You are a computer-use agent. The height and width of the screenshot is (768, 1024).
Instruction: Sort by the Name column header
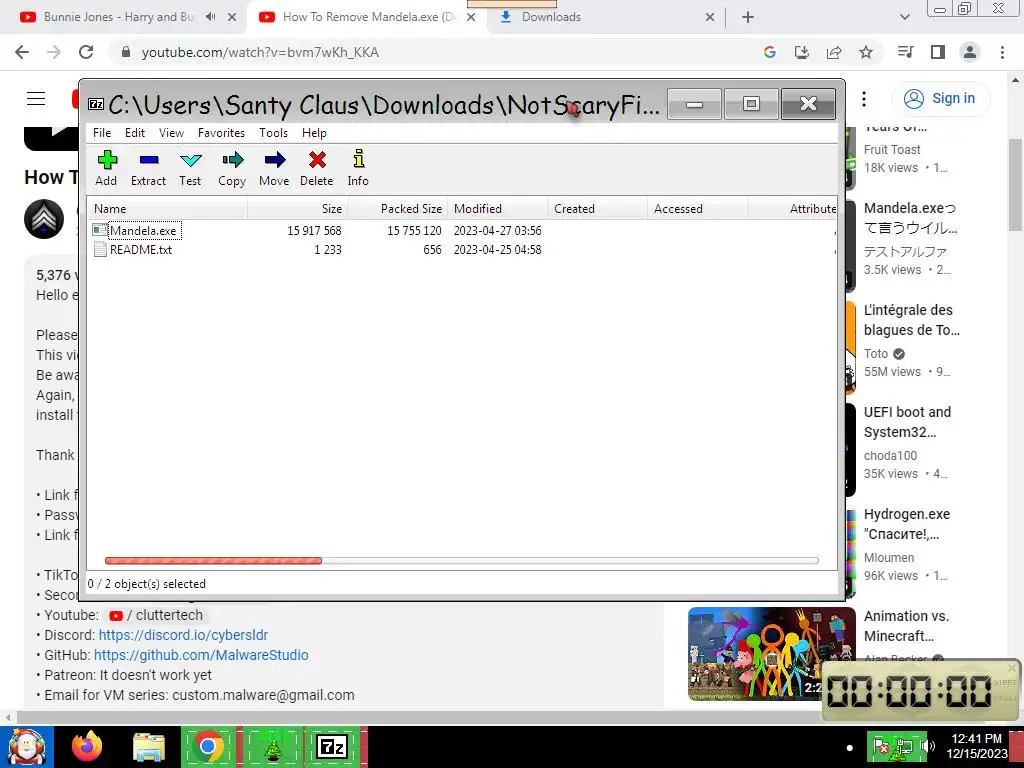(167, 209)
